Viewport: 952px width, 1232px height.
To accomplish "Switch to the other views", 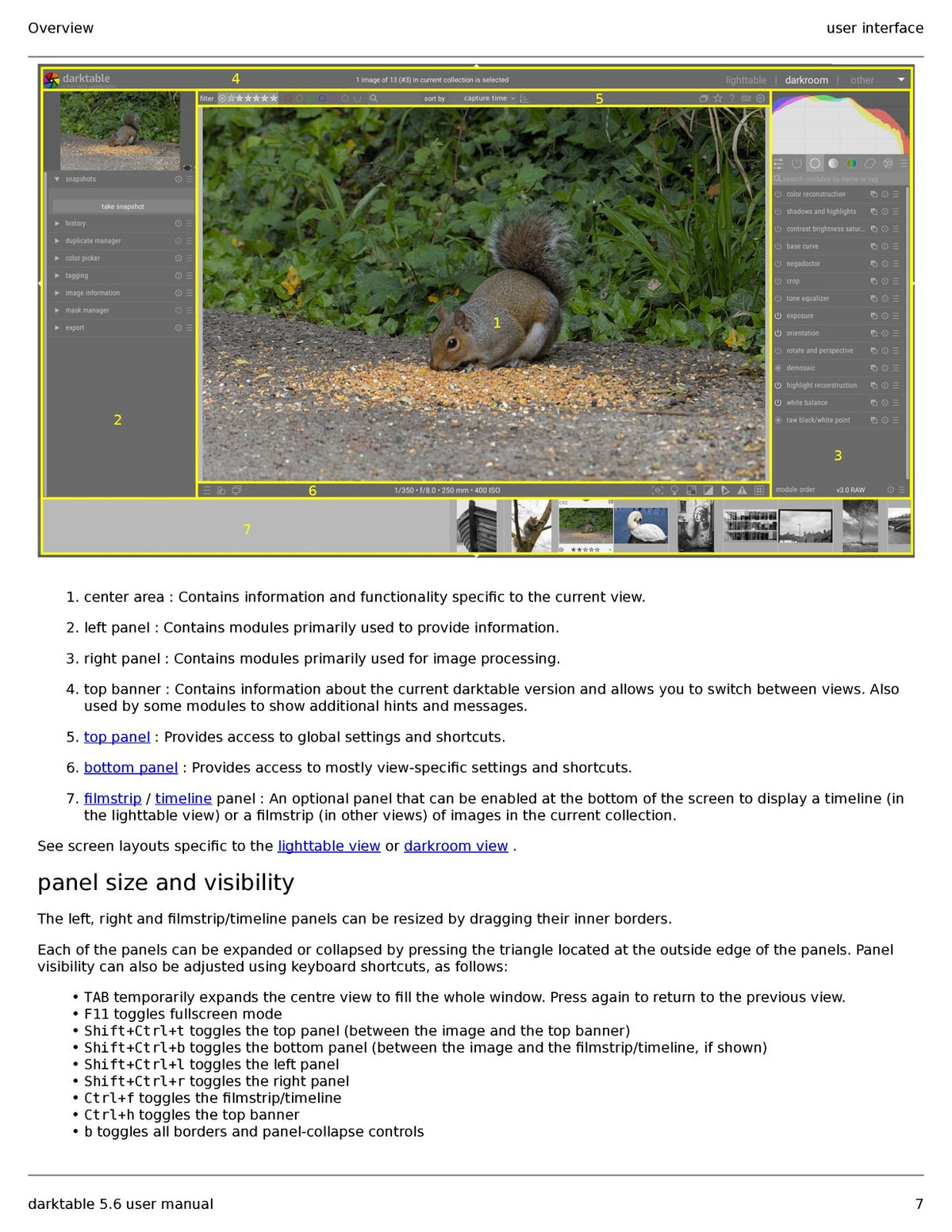I will pos(862,80).
